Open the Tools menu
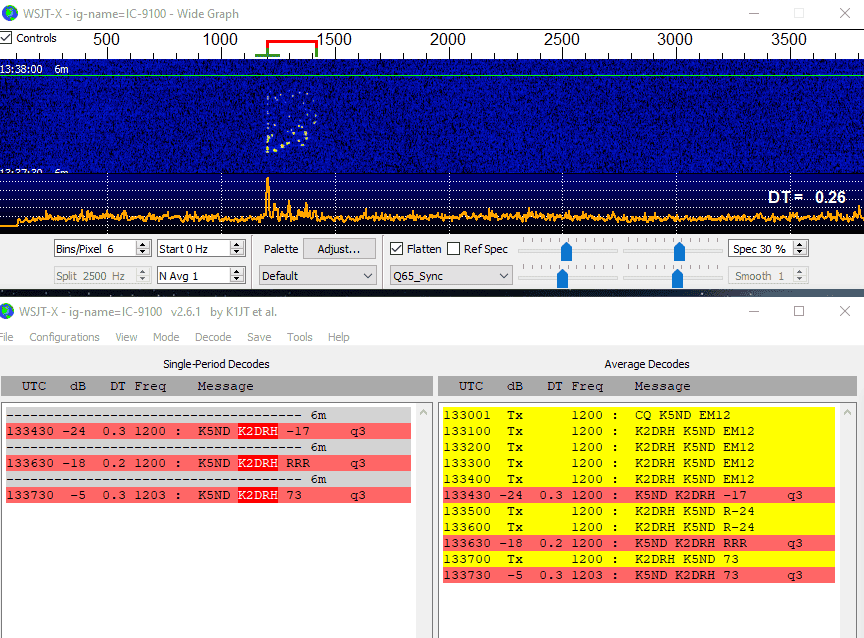 (x=300, y=337)
